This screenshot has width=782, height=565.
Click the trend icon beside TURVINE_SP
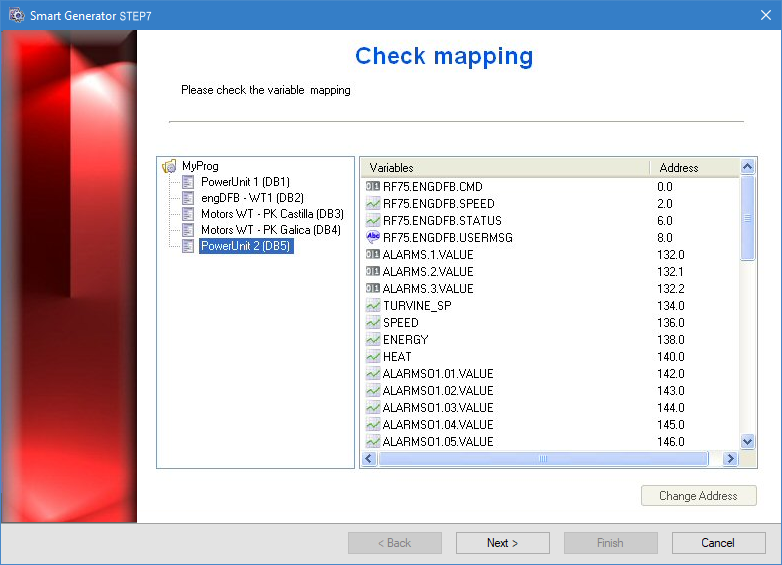tap(373, 305)
